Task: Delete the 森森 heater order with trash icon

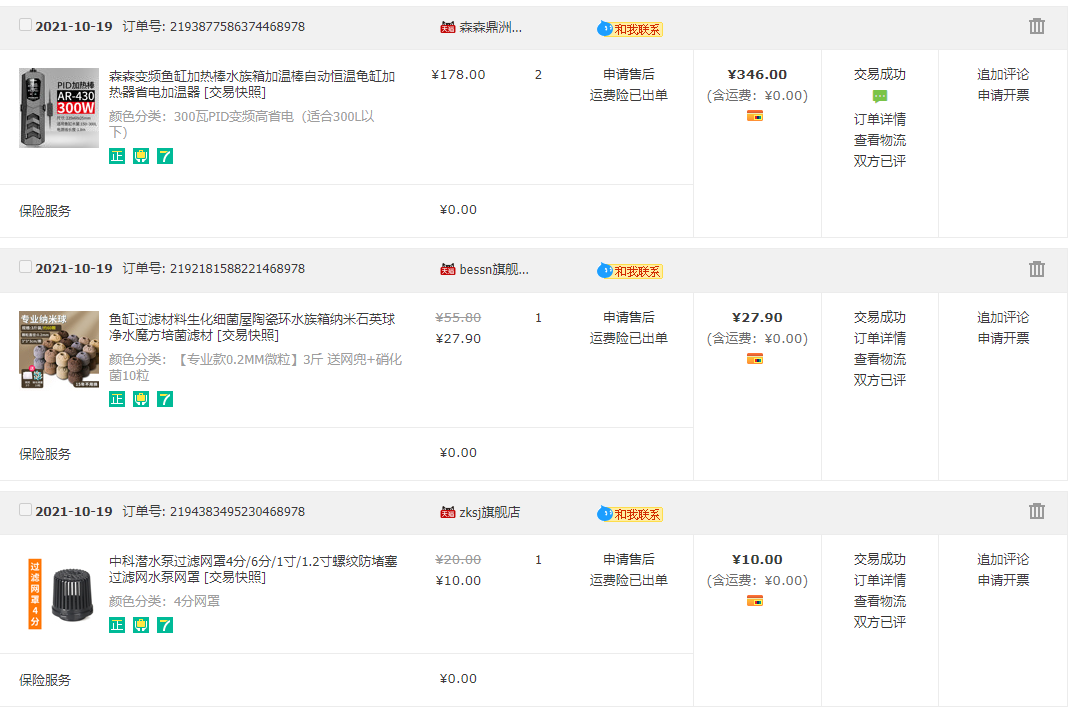Action: (x=1036, y=27)
